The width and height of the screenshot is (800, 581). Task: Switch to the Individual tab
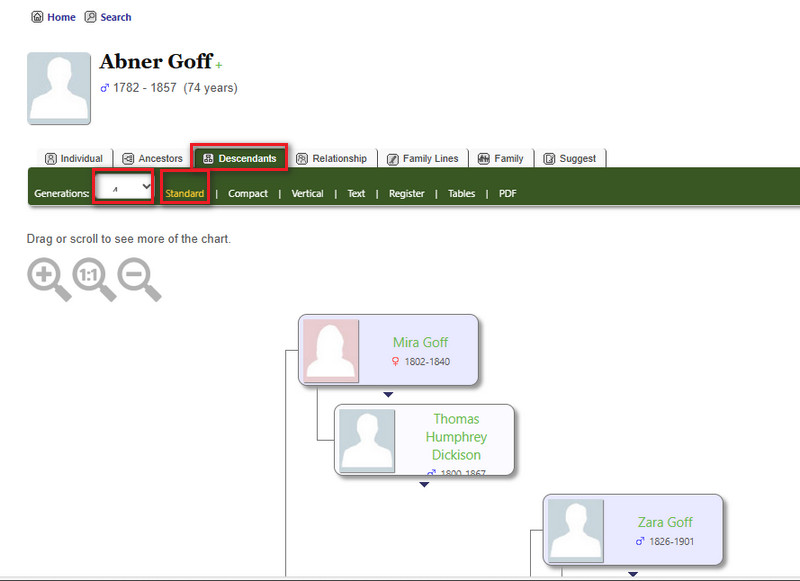[x=74, y=158]
